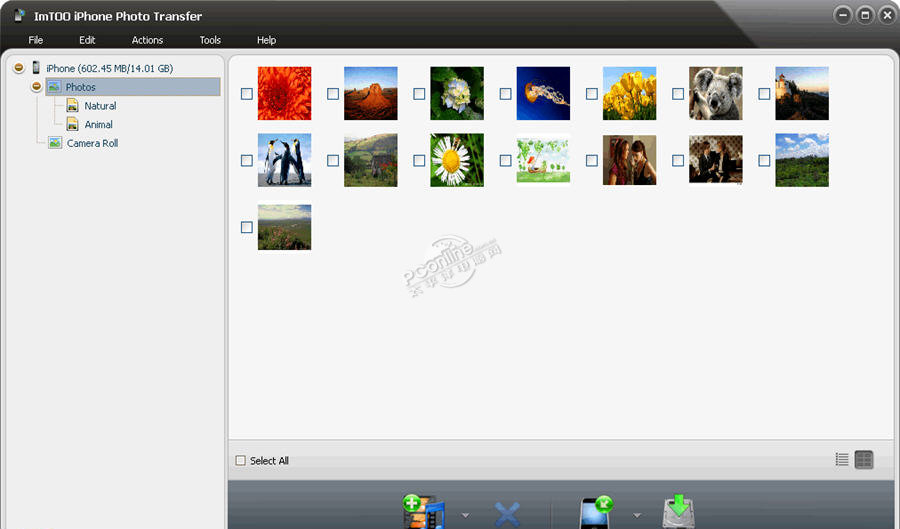This screenshot has width=900, height=529.
Task: Tick the checkbox next to koala photo
Action: (x=678, y=94)
